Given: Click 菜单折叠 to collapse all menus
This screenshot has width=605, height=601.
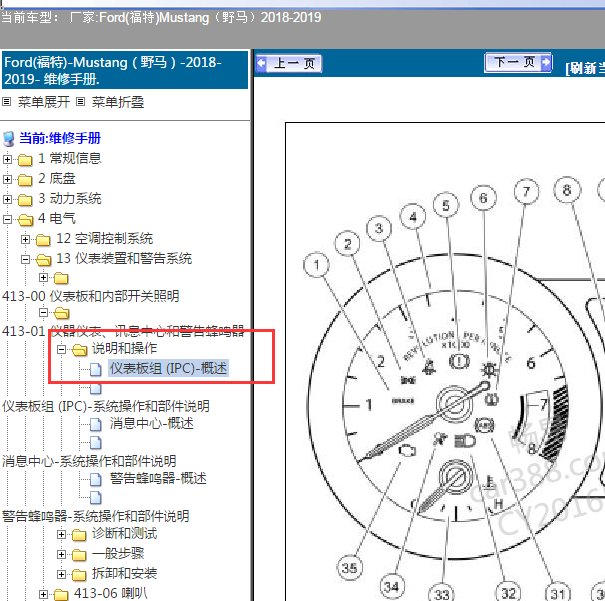Looking at the screenshot, I should pos(118,102).
